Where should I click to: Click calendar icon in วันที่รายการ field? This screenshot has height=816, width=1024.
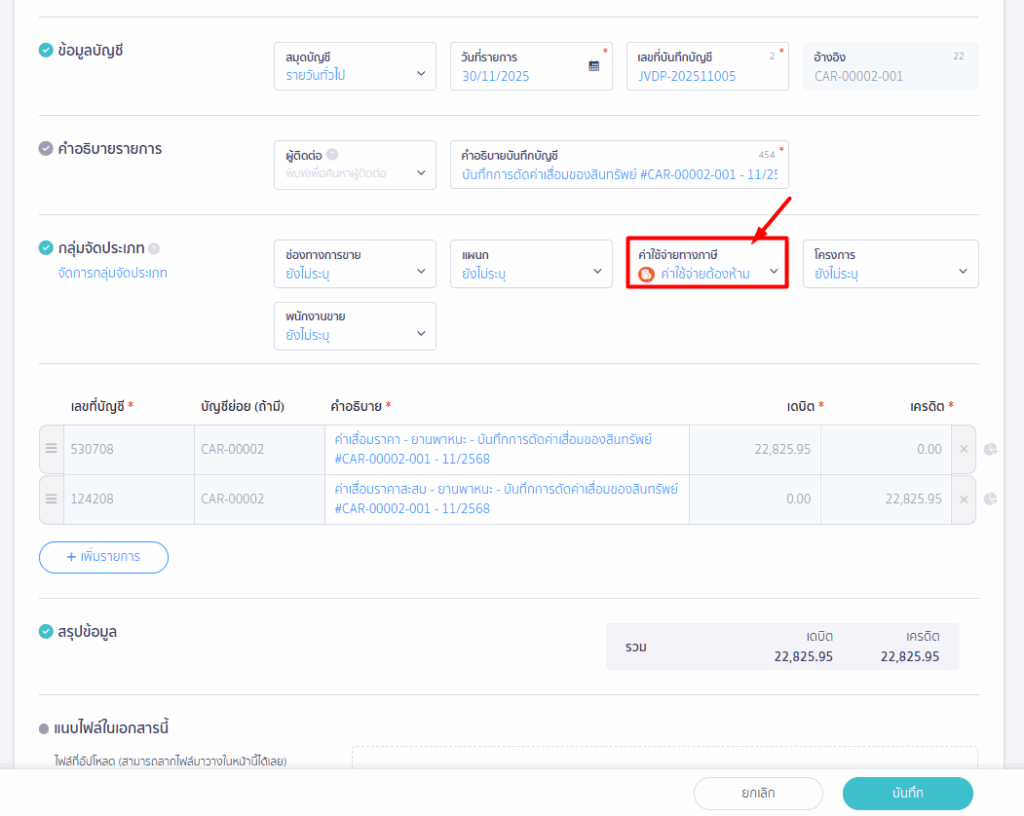point(594,66)
